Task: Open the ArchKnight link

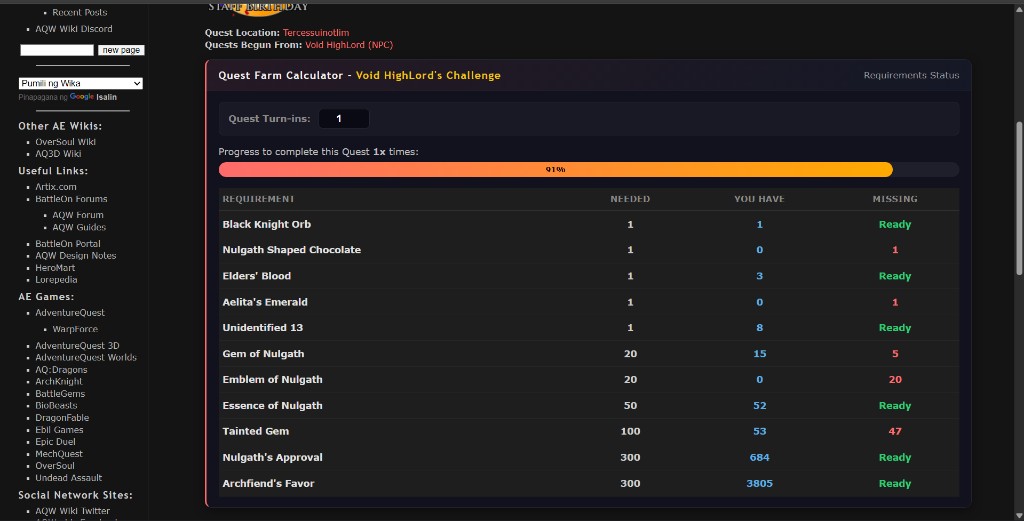Action: tap(59, 381)
